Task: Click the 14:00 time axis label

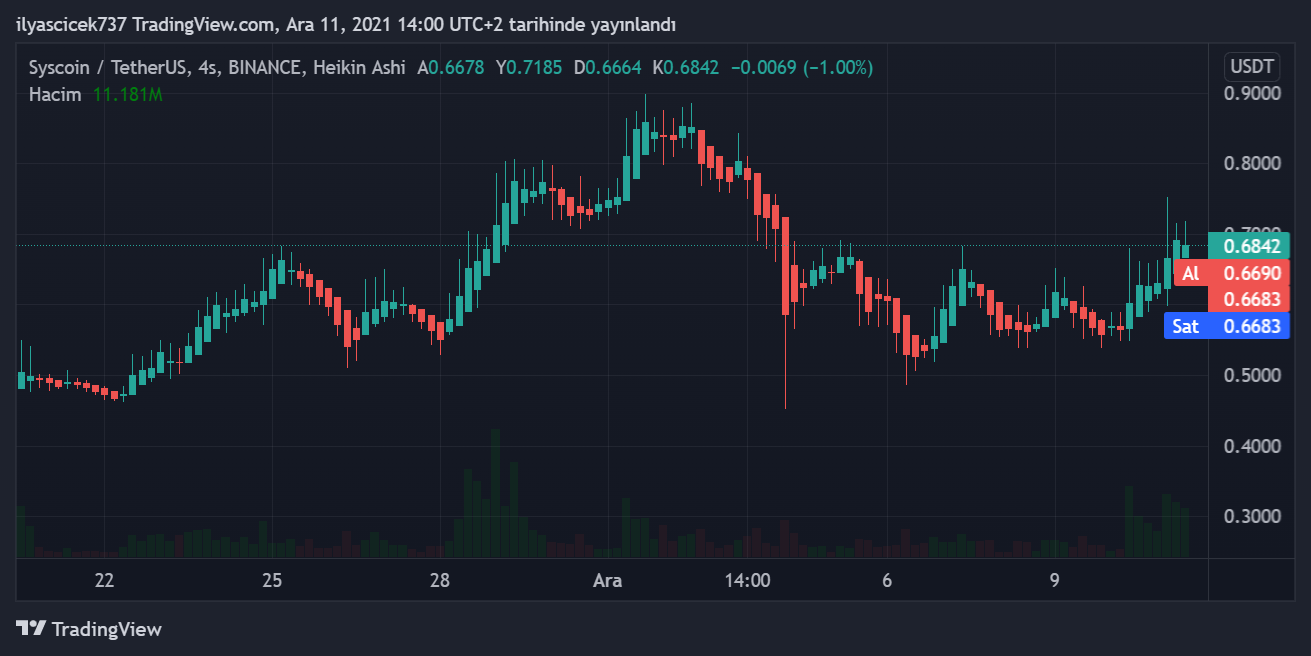Action: pyautogui.click(x=747, y=581)
